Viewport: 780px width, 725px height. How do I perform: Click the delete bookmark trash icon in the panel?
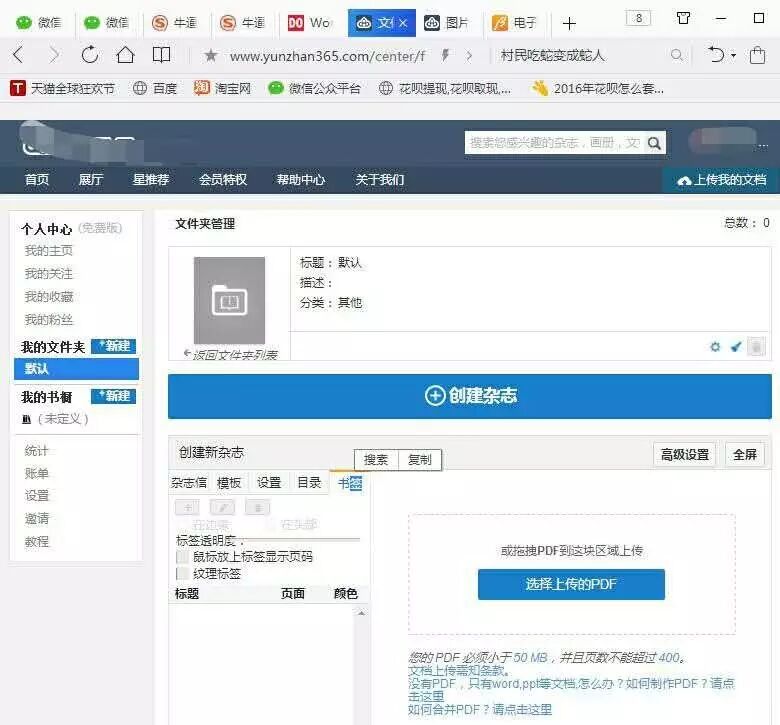coord(258,508)
